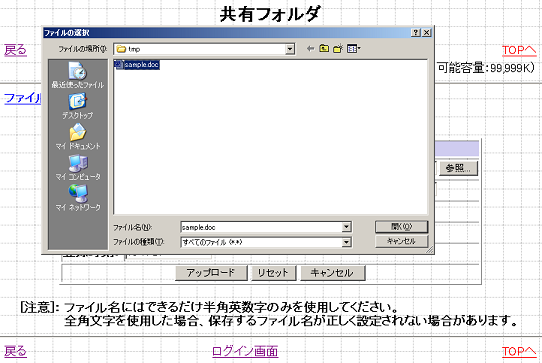This screenshot has width=542, height=363.
Task: Expand the file type dropdown arrow
Action: (x=346, y=242)
